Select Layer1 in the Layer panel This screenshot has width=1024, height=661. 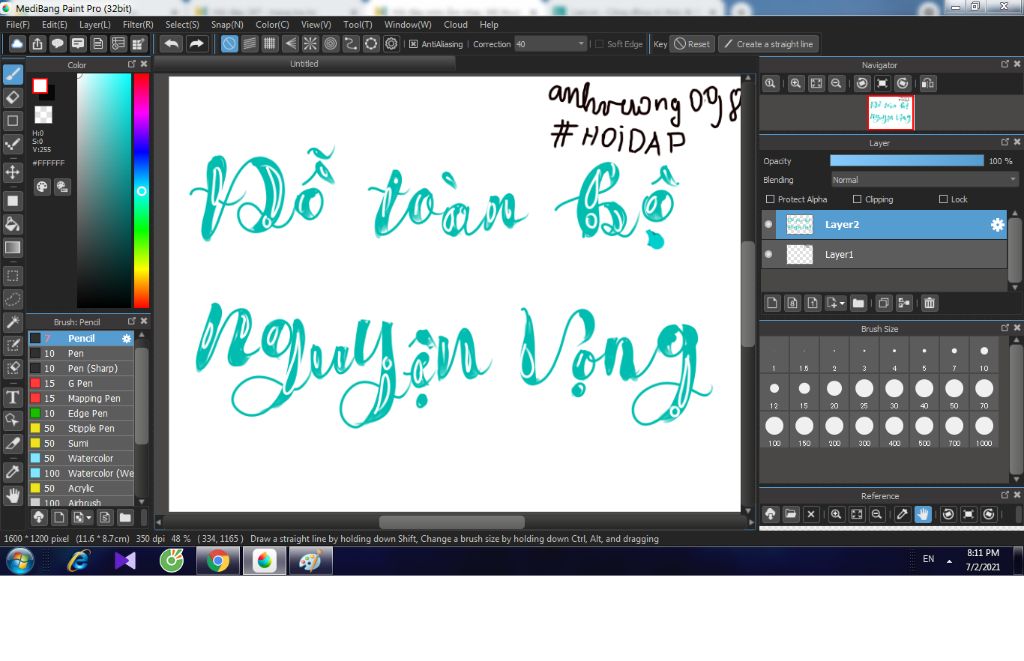pyautogui.click(x=884, y=254)
